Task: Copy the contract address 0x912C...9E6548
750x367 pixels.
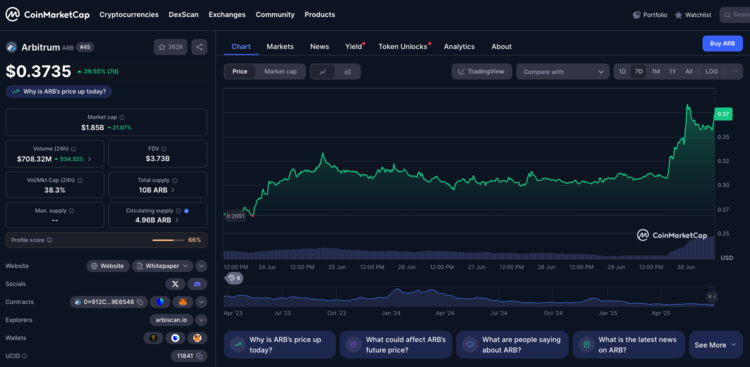Action: (x=140, y=302)
